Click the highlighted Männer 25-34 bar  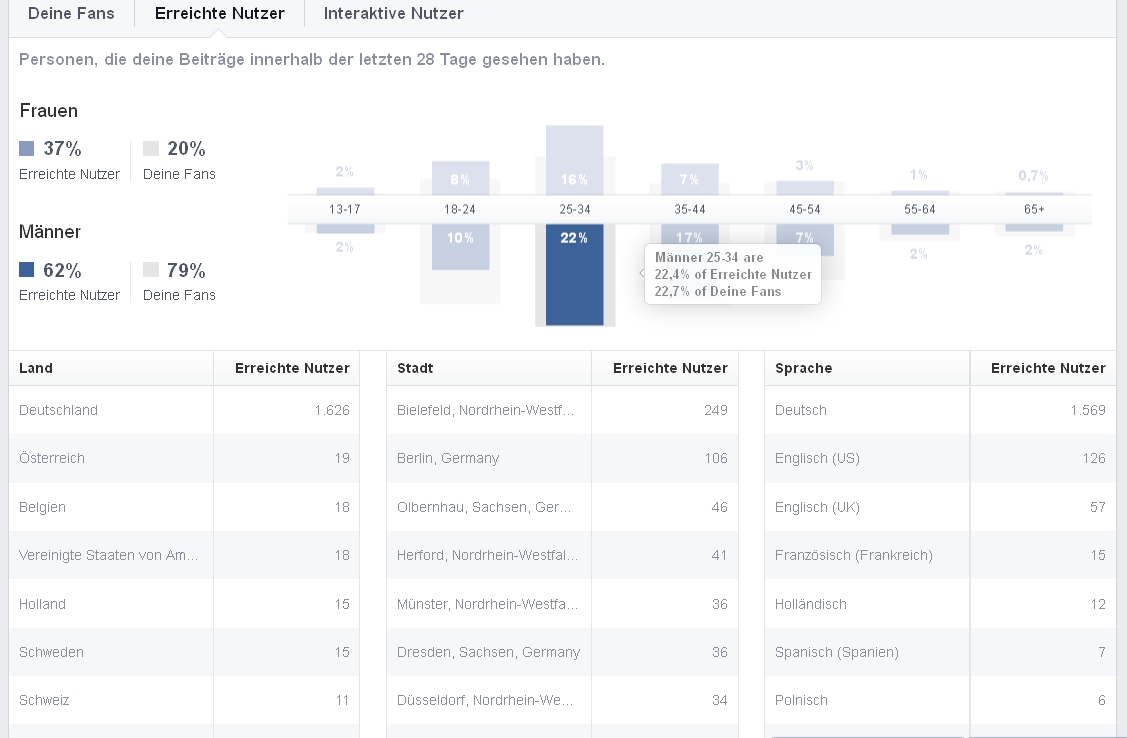[574, 275]
